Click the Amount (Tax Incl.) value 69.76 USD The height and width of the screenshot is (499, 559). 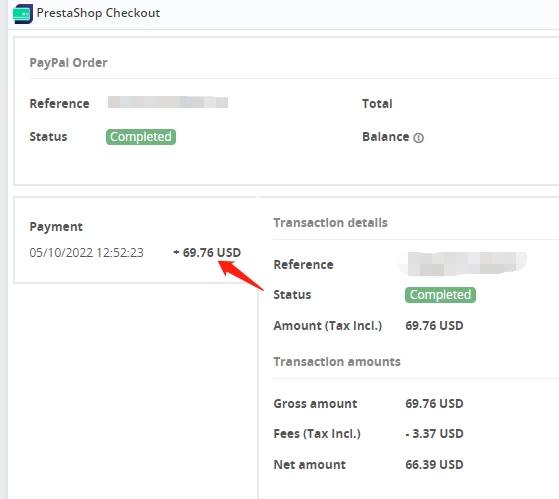(x=434, y=326)
